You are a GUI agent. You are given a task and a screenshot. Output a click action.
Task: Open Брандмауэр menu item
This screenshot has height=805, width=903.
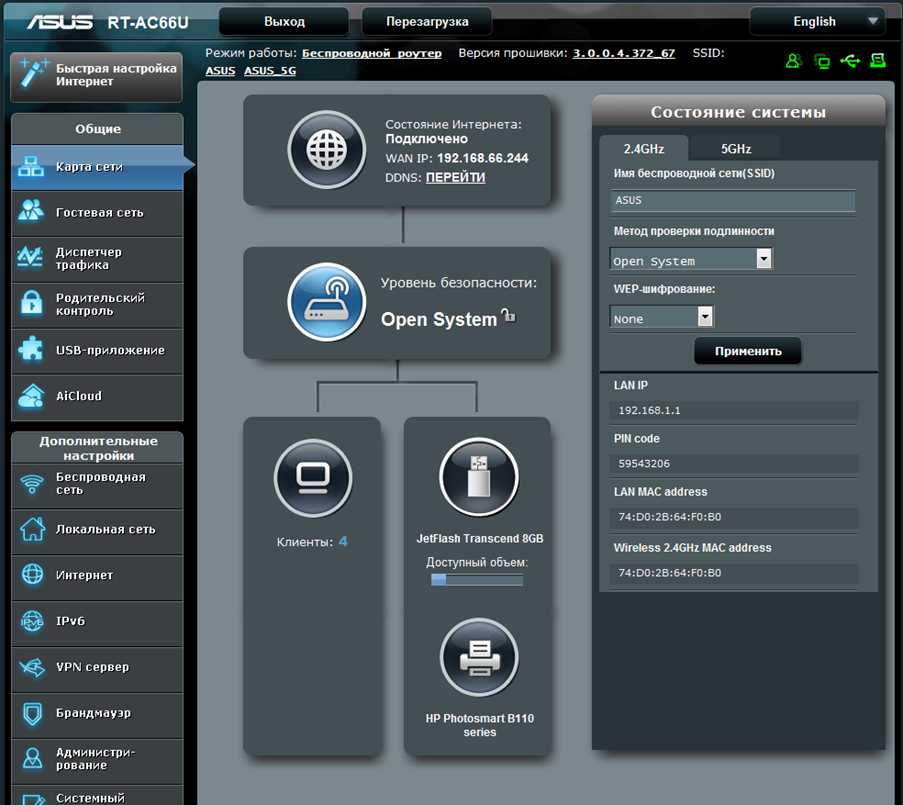(x=97, y=713)
